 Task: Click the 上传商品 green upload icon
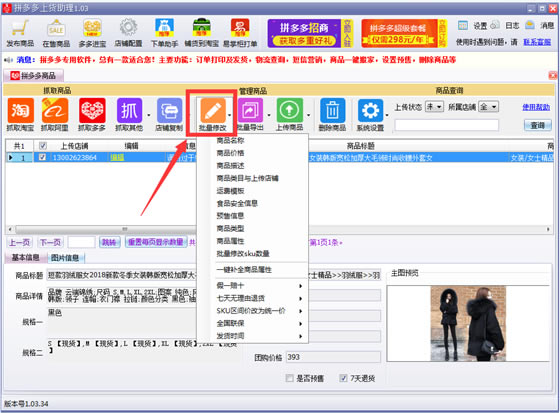pos(289,114)
